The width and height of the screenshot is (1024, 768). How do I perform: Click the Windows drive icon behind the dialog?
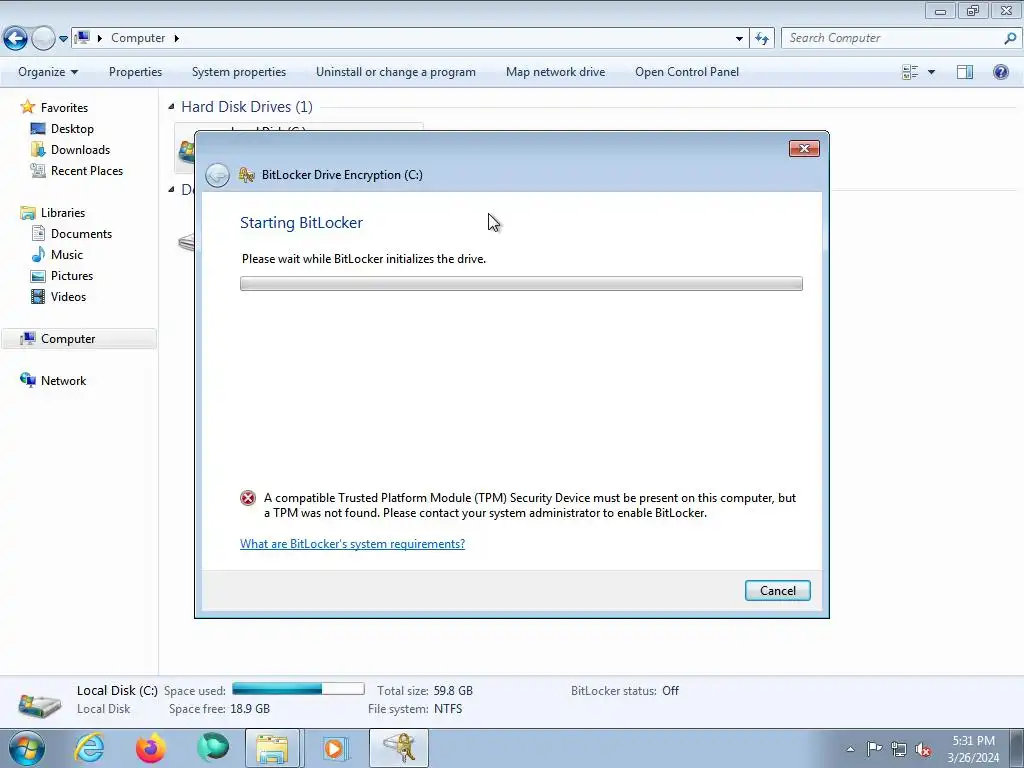pos(186,151)
